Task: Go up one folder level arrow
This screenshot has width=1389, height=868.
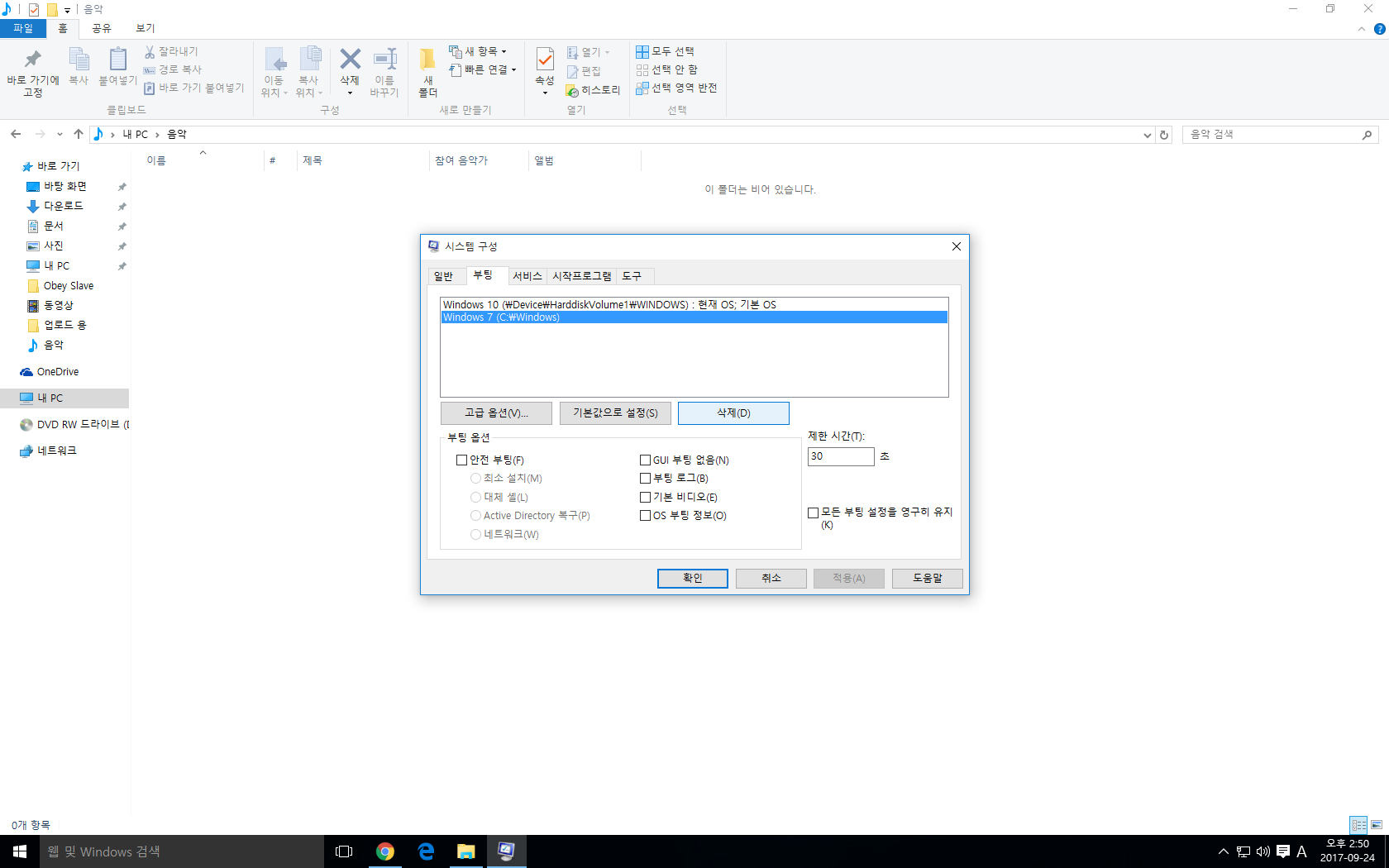Action: click(79, 134)
